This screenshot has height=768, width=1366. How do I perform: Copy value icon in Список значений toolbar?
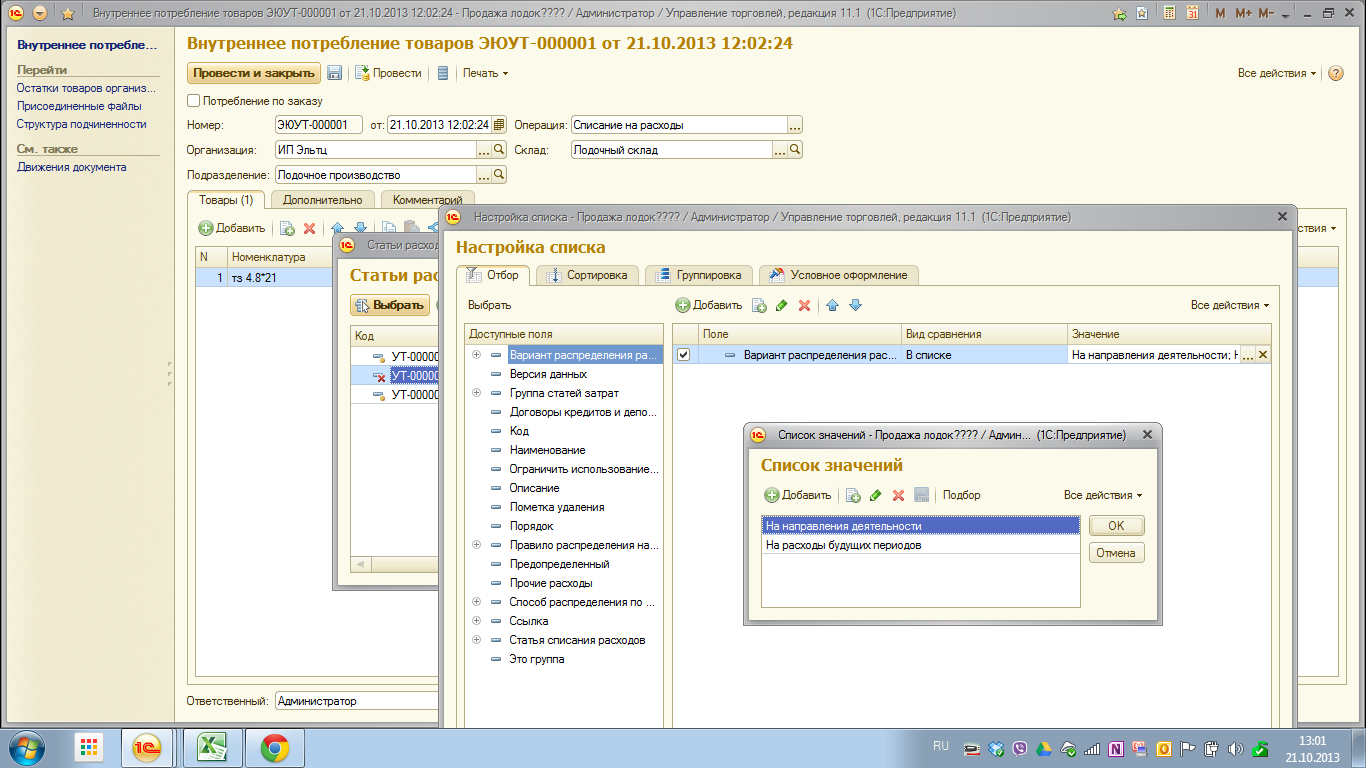(x=853, y=495)
